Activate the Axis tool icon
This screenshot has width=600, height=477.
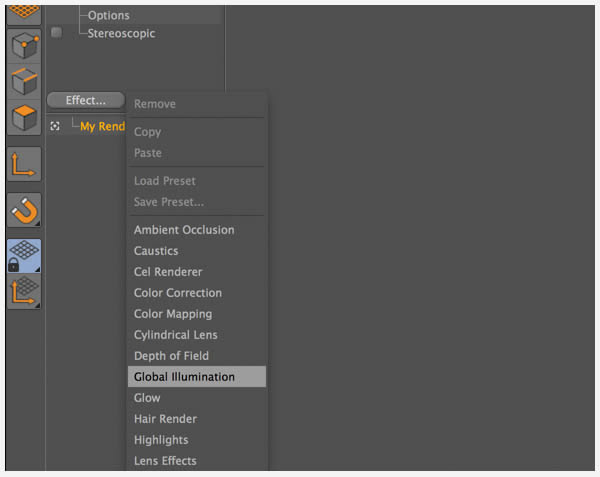click(x=24, y=164)
